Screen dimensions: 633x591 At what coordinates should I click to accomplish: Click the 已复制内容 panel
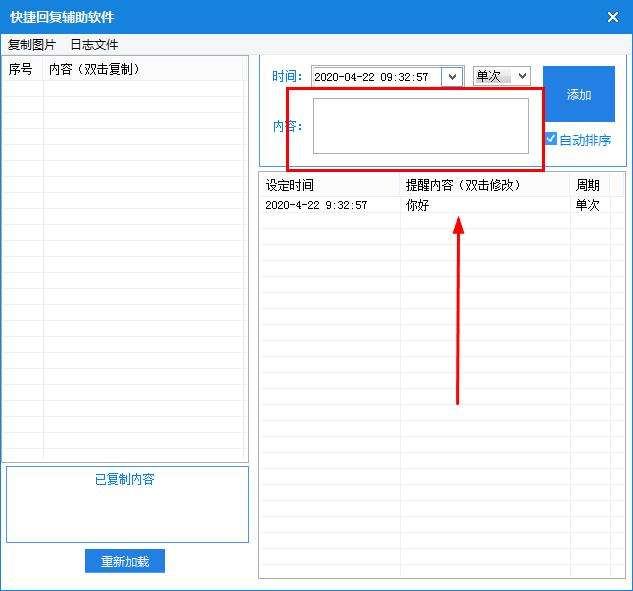pos(127,505)
